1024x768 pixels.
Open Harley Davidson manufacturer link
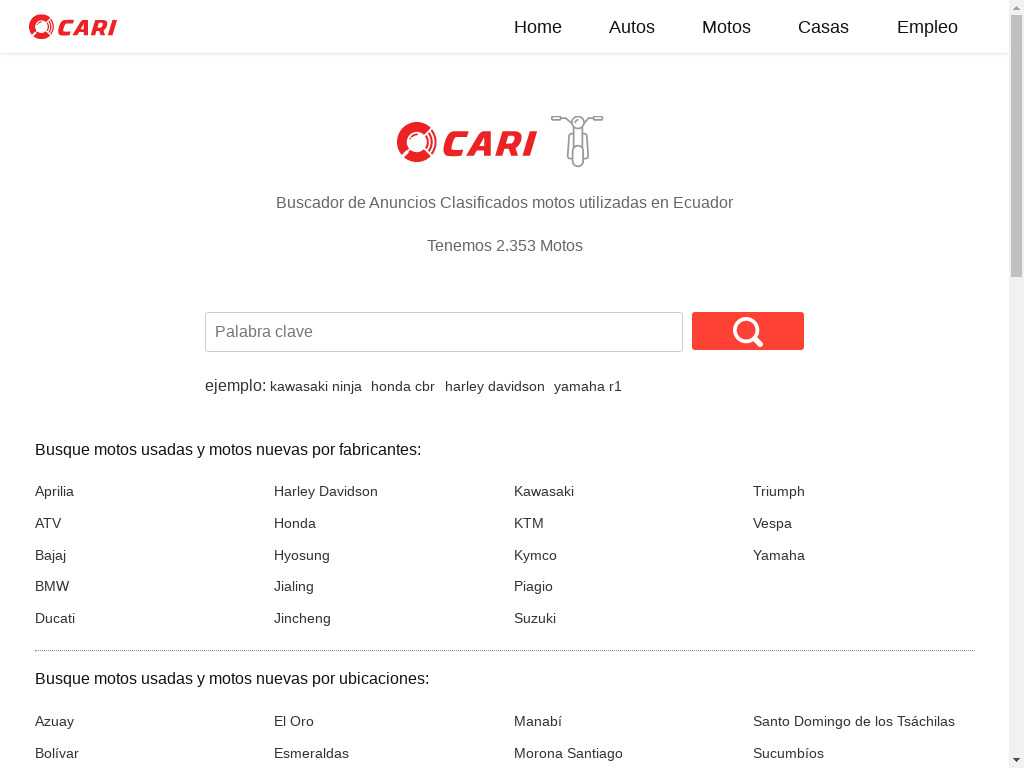pyautogui.click(x=325, y=491)
